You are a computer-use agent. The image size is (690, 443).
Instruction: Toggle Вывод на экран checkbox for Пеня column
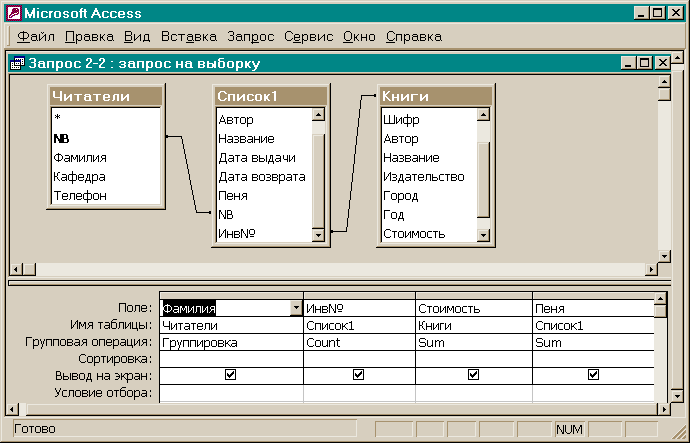[593, 374]
